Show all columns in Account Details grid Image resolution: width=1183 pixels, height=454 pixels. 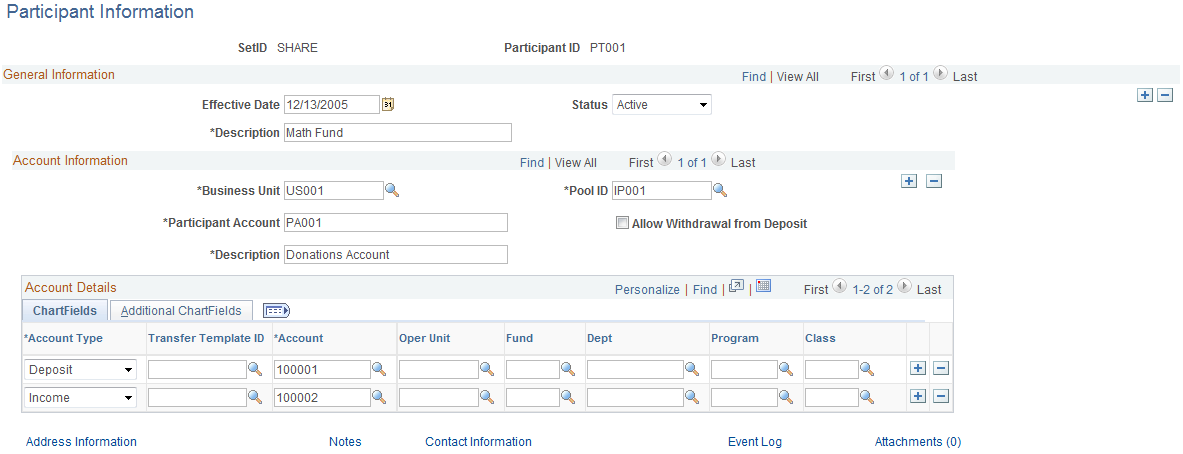click(276, 311)
